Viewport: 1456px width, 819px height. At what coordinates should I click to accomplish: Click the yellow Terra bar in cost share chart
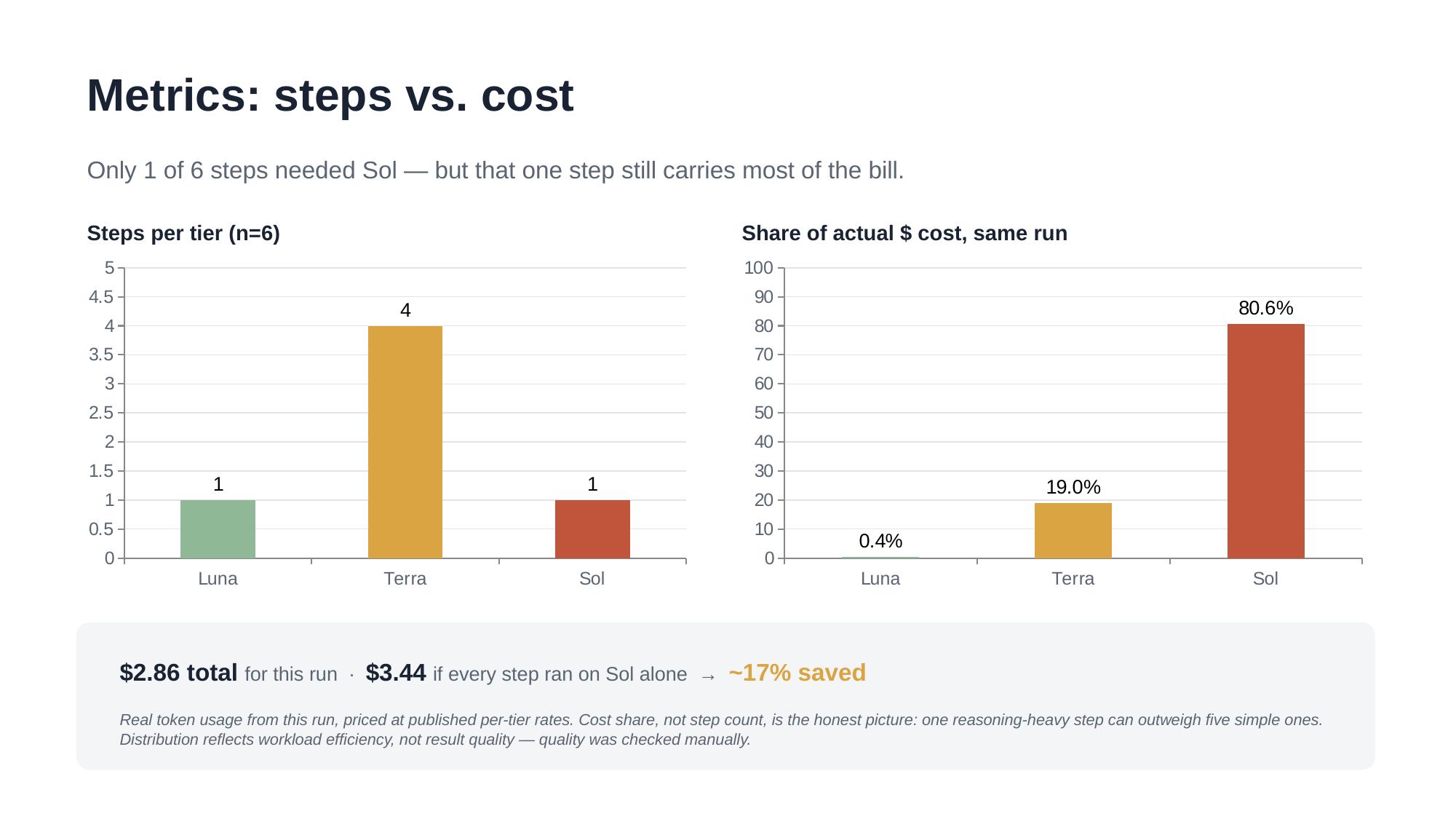(1073, 531)
